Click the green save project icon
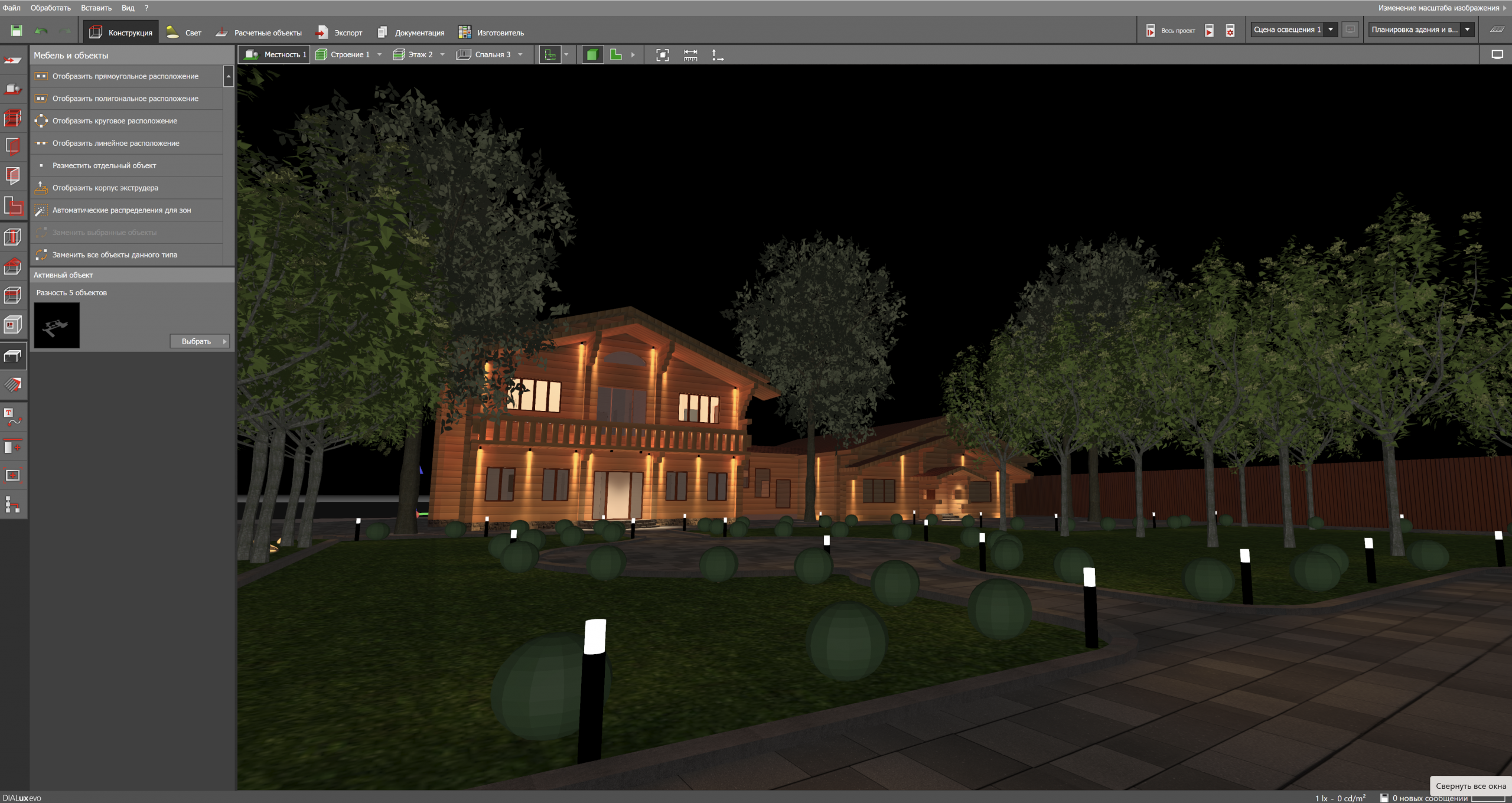This screenshot has height=803, width=1512. point(17,31)
